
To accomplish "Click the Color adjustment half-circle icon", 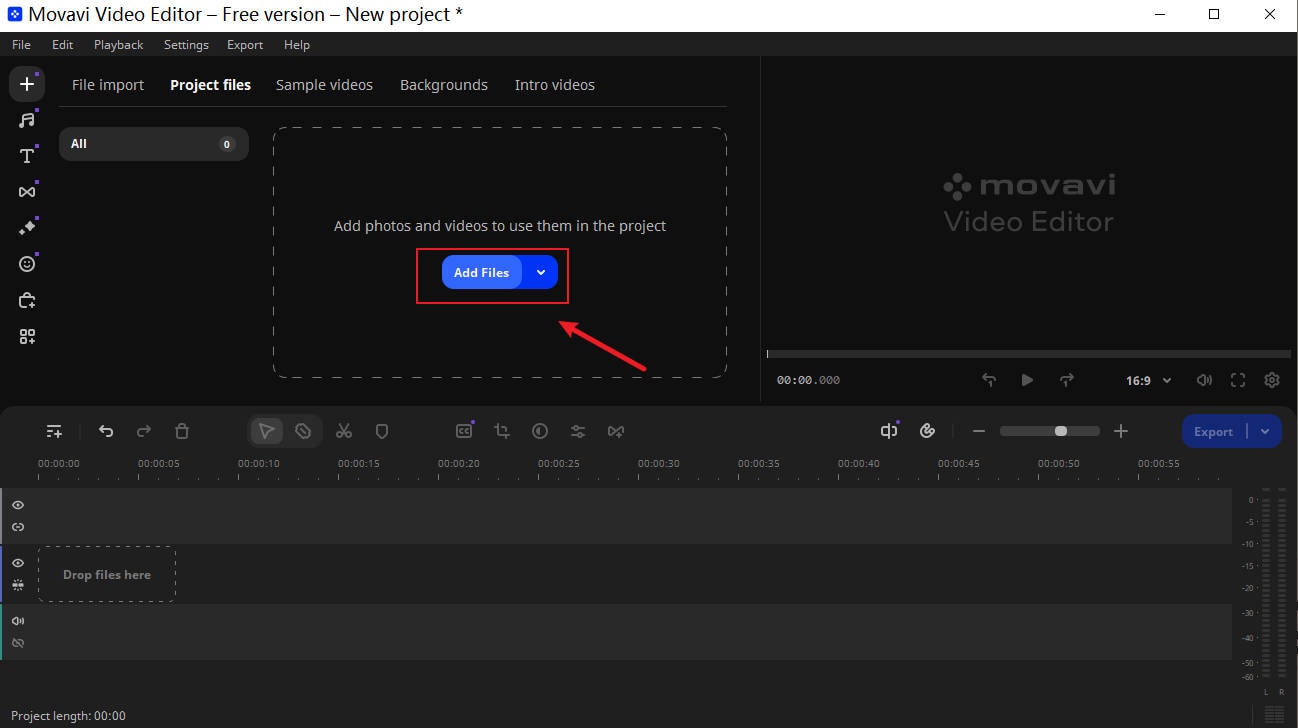I will pyautogui.click(x=540, y=431).
